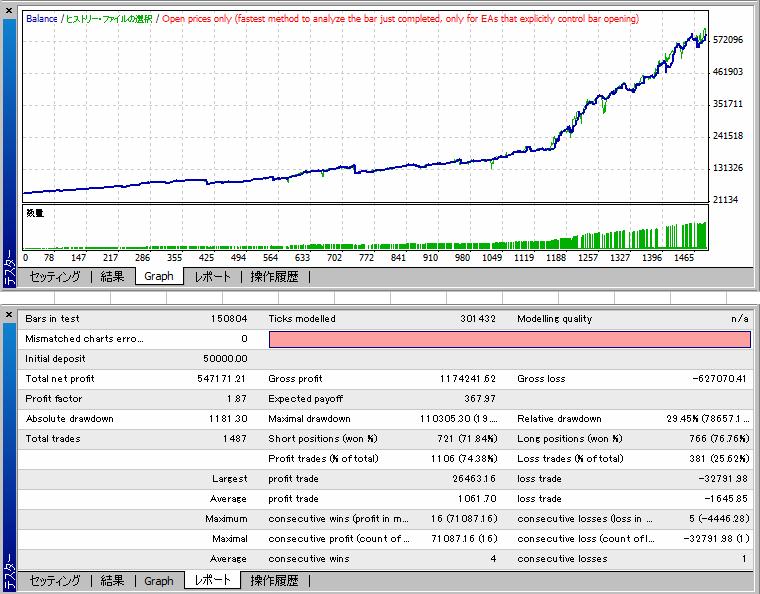Select Modelling quality value n/a
This screenshot has height=594, width=760.
tap(740, 319)
